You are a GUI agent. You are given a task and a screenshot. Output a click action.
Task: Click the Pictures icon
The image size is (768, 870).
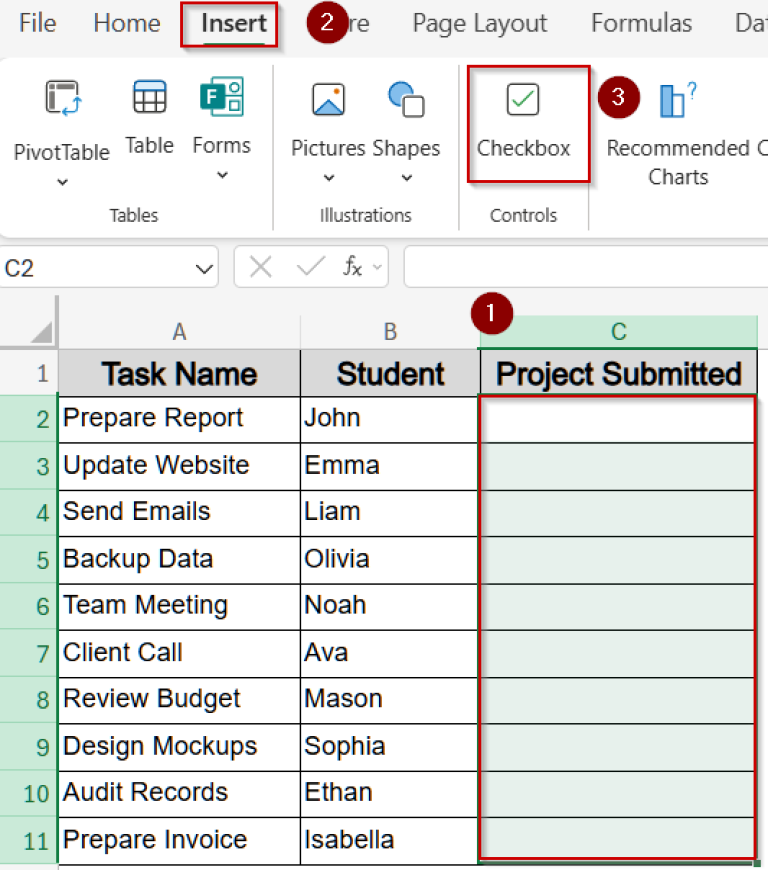(x=328, y=100)
